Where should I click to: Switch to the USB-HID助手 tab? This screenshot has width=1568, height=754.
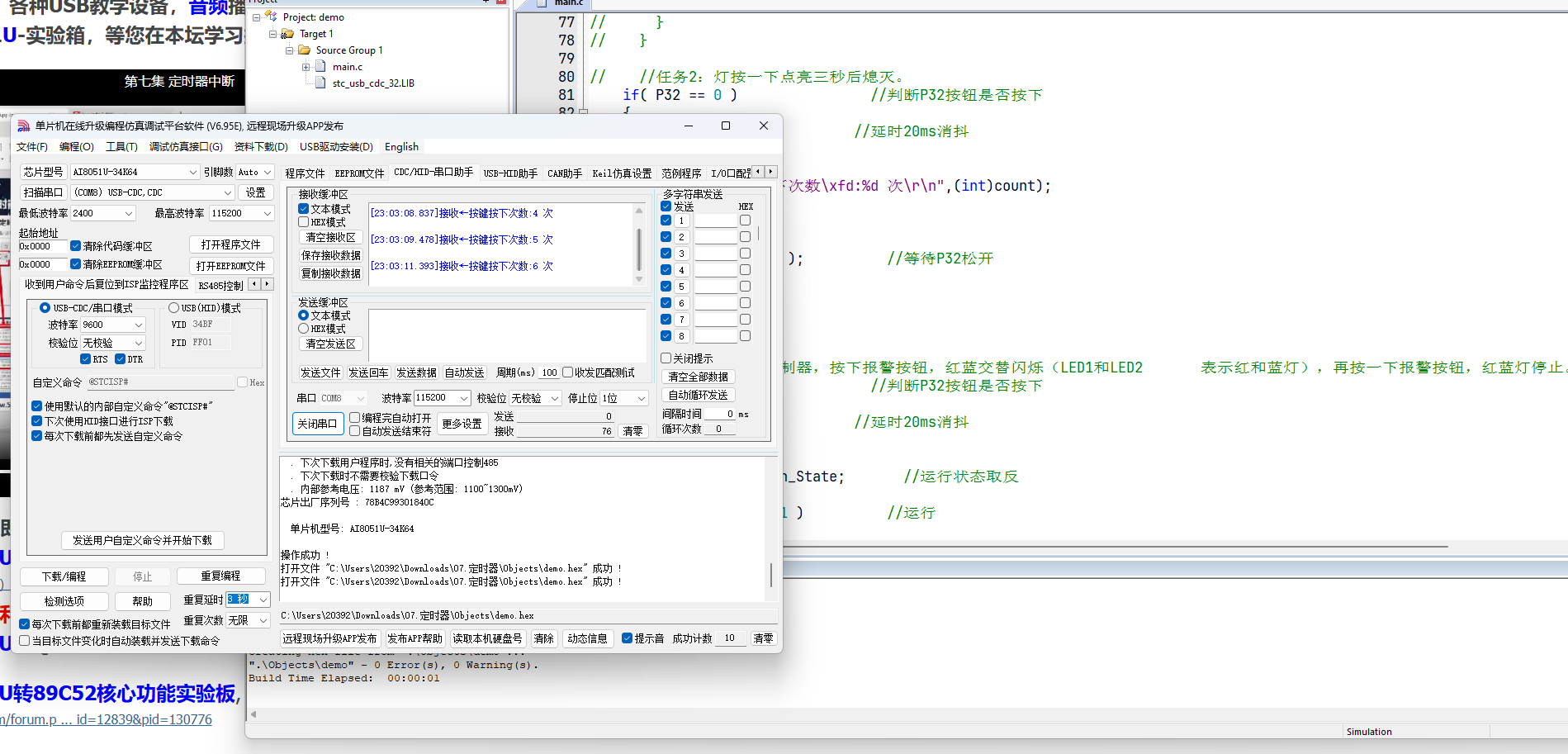[x=510, y=173]
